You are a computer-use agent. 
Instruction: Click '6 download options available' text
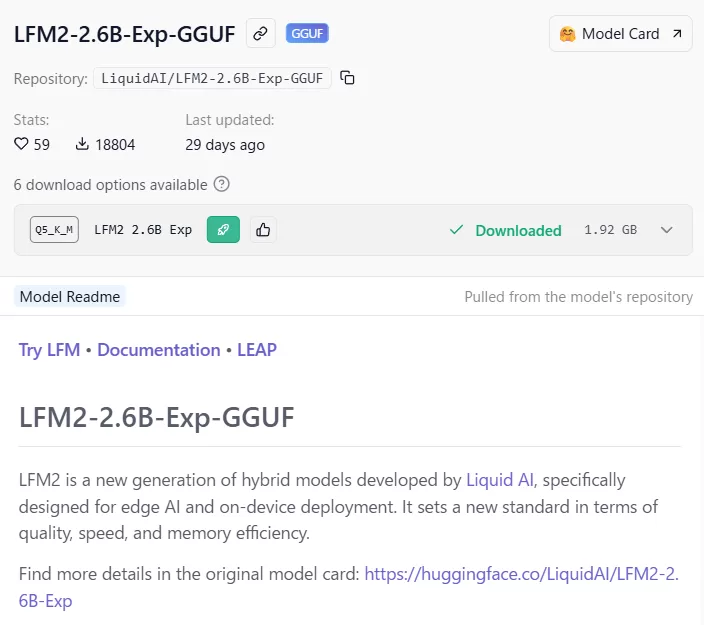click(110, 185)
